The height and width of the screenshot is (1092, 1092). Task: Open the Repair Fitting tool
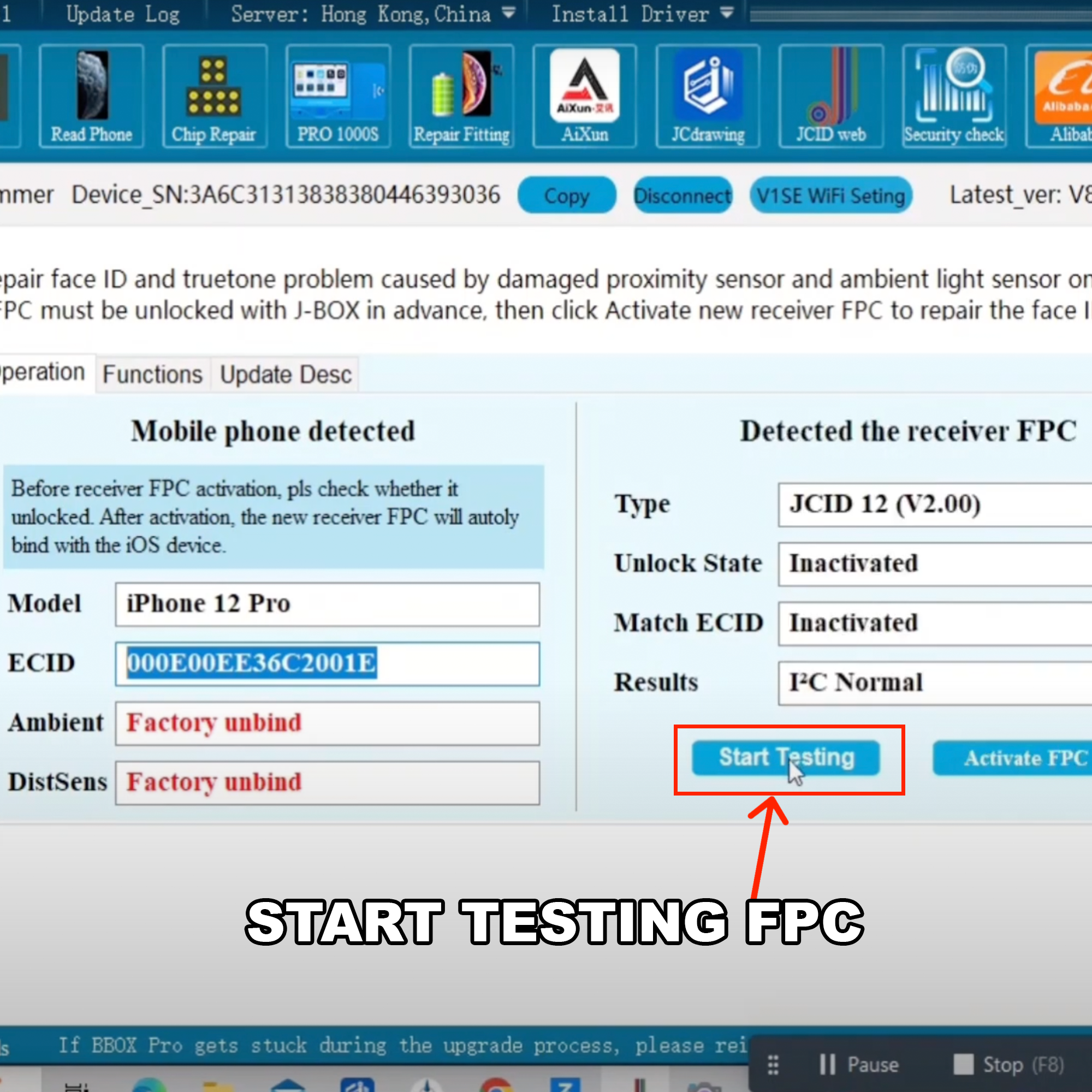coord(461,96)
